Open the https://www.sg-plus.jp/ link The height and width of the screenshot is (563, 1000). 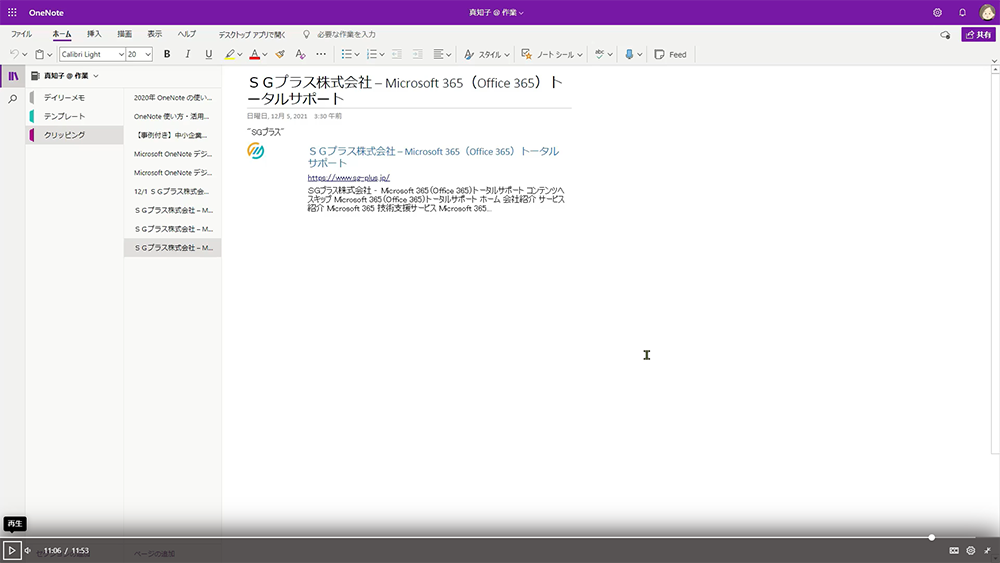click(x=348, y=178)
